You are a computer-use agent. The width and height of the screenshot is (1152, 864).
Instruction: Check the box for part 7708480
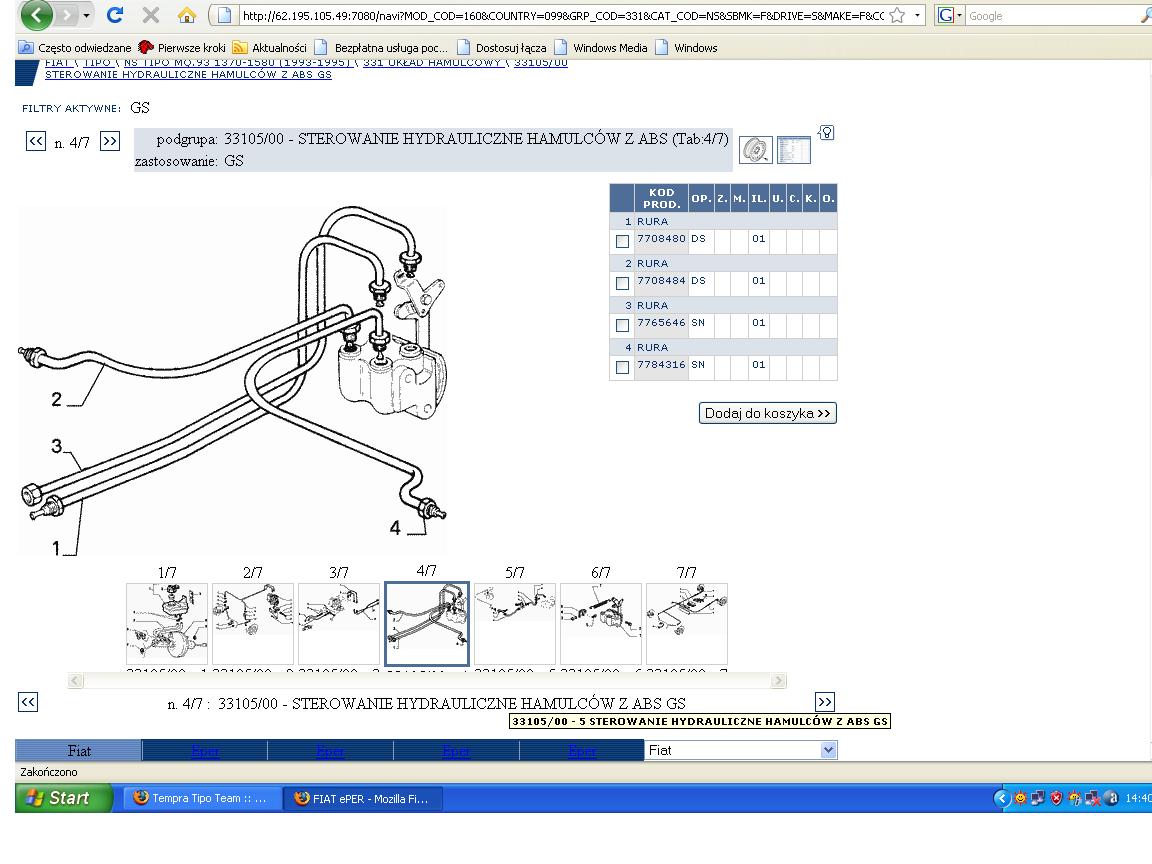tap(622, 241)
